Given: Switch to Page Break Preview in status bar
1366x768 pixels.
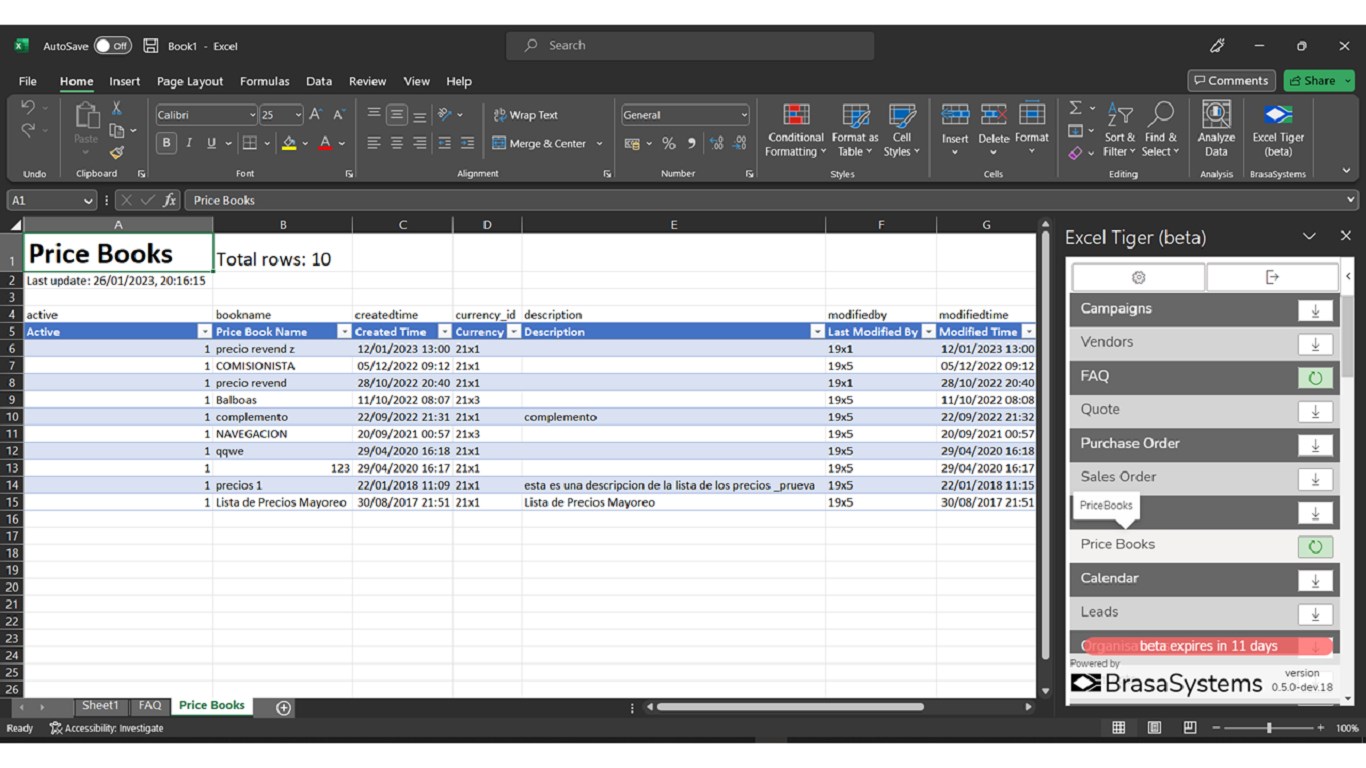Looking at the screenshot, I should point(1190,728).
